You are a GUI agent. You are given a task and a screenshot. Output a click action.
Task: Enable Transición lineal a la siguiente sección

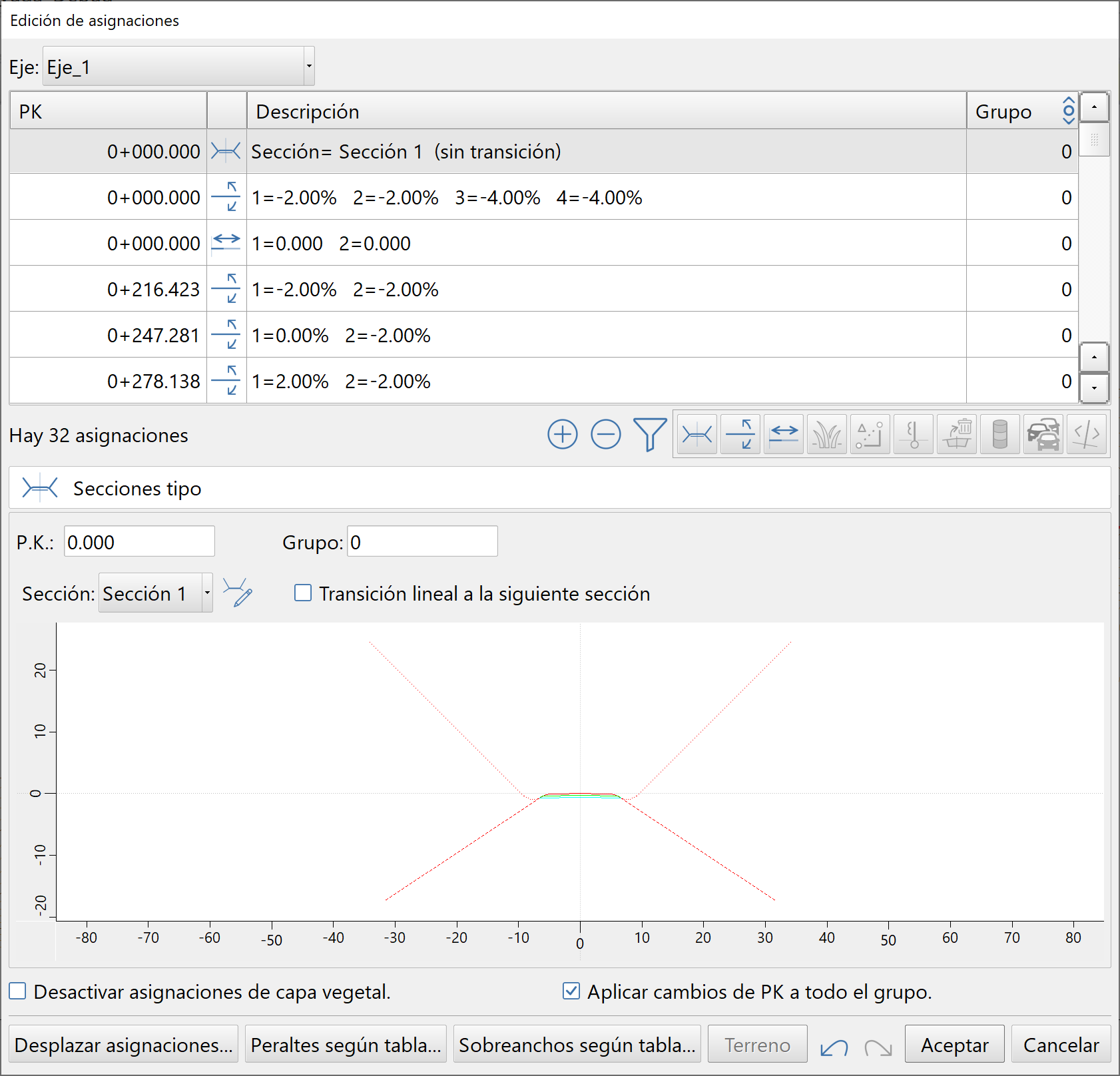(x=303, y=593)
